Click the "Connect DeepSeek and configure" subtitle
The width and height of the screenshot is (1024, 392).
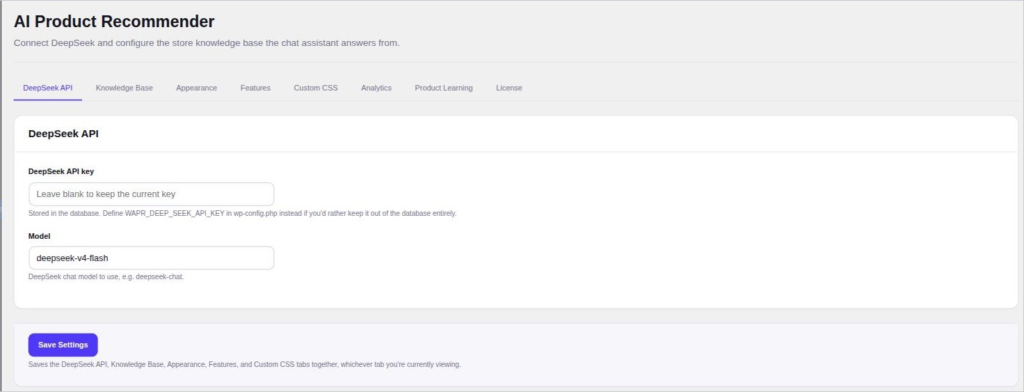pos(206,43)
